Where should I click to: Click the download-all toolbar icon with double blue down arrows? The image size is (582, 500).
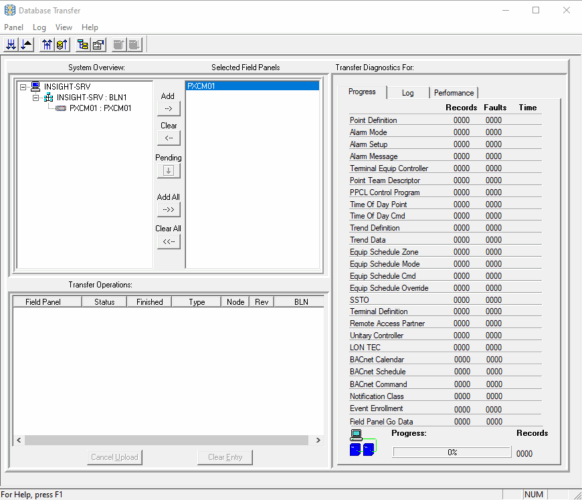point(11,45)
